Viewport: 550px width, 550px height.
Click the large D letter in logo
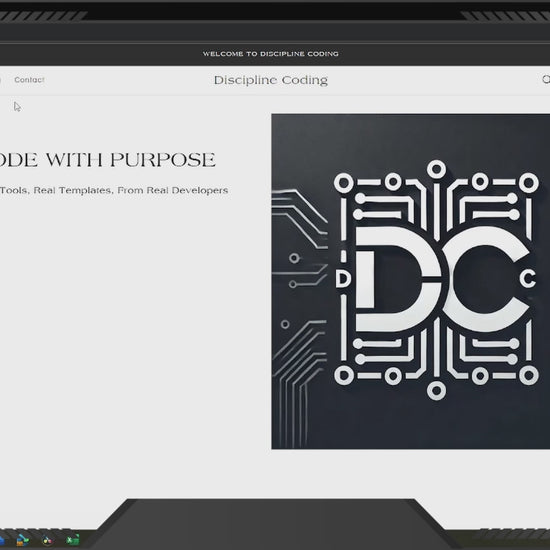click(x=397, y=279)
